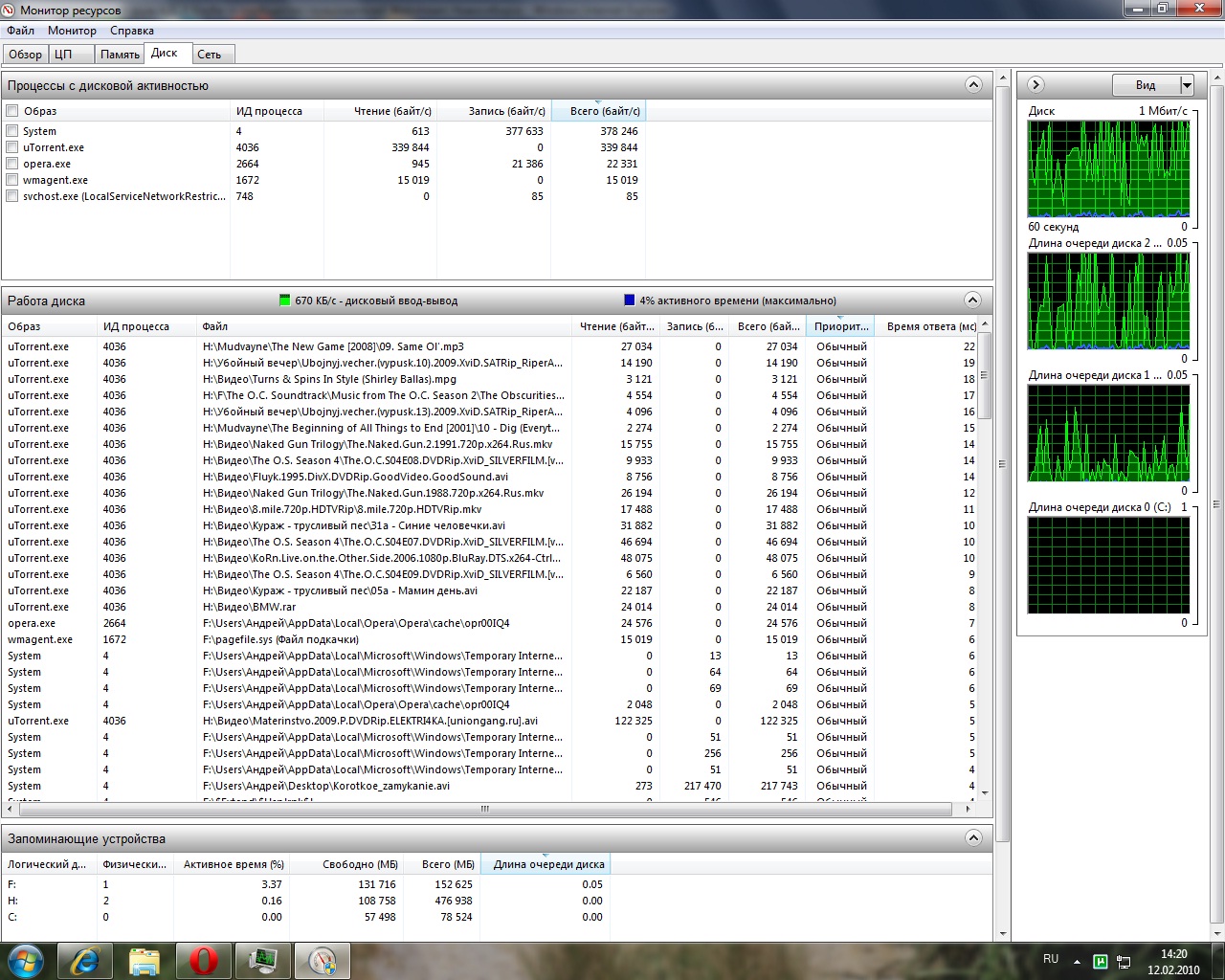Collapse the Процессы с дисковой активностью section
Screen dimensions: 1225x980
(x=973, y=85)
